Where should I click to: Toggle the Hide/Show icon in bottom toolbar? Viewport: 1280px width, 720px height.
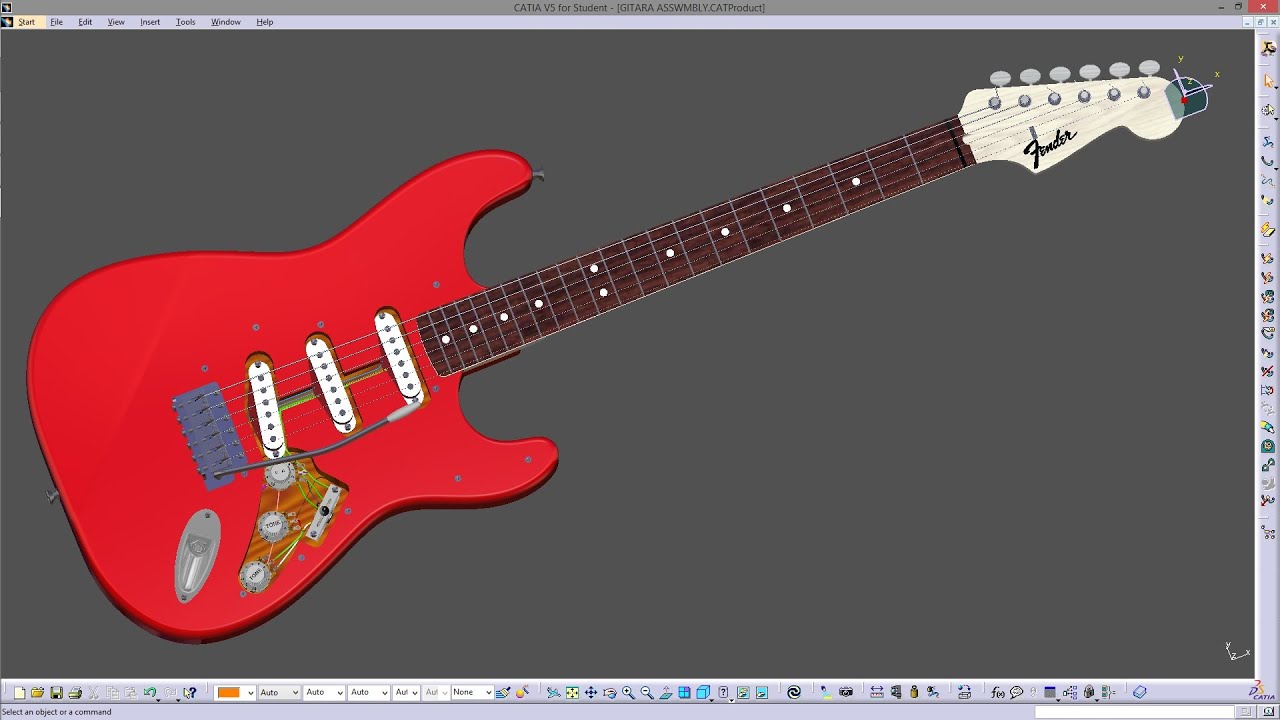743,692
